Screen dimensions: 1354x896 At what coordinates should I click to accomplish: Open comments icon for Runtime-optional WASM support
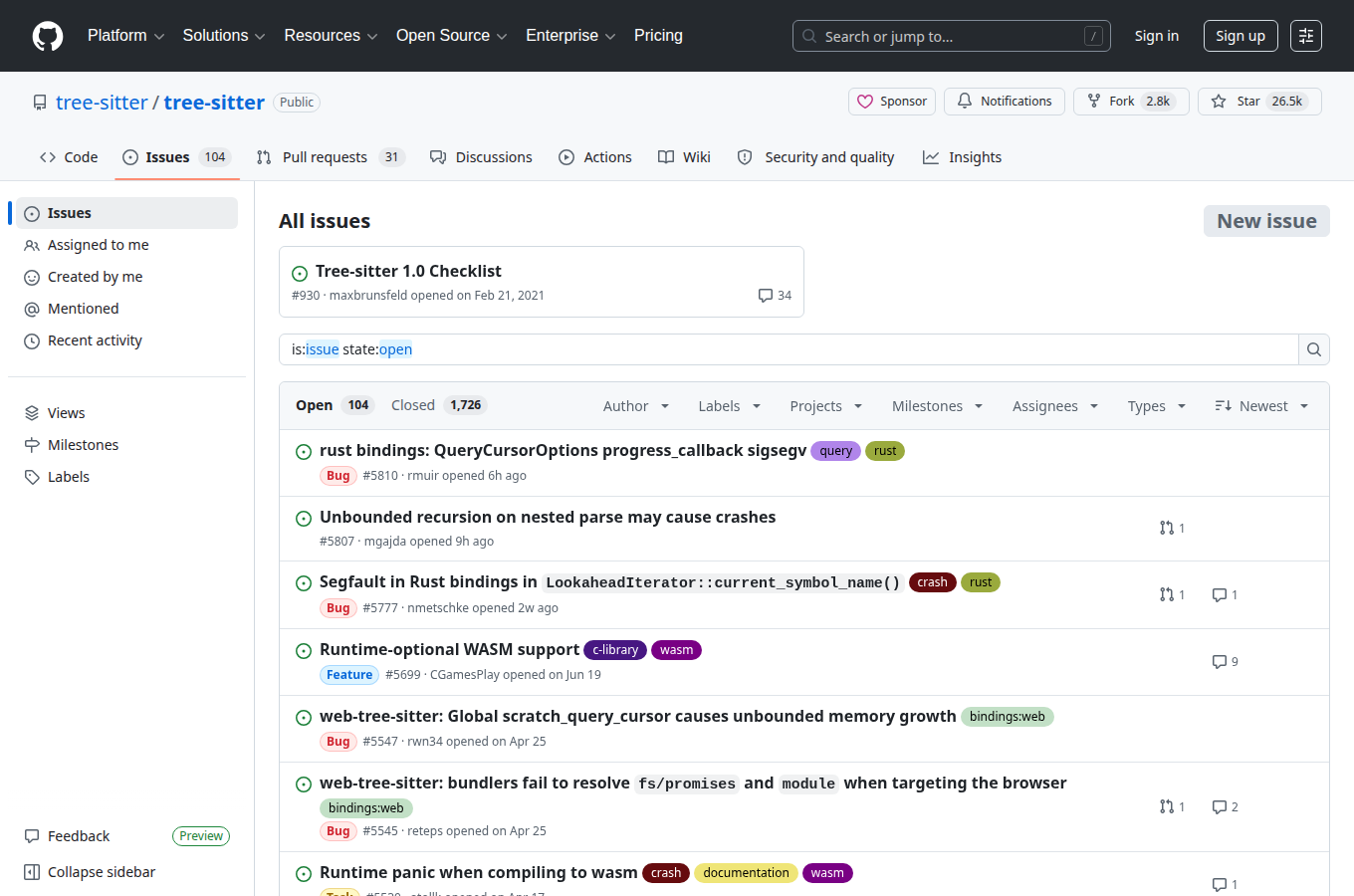1219,661
